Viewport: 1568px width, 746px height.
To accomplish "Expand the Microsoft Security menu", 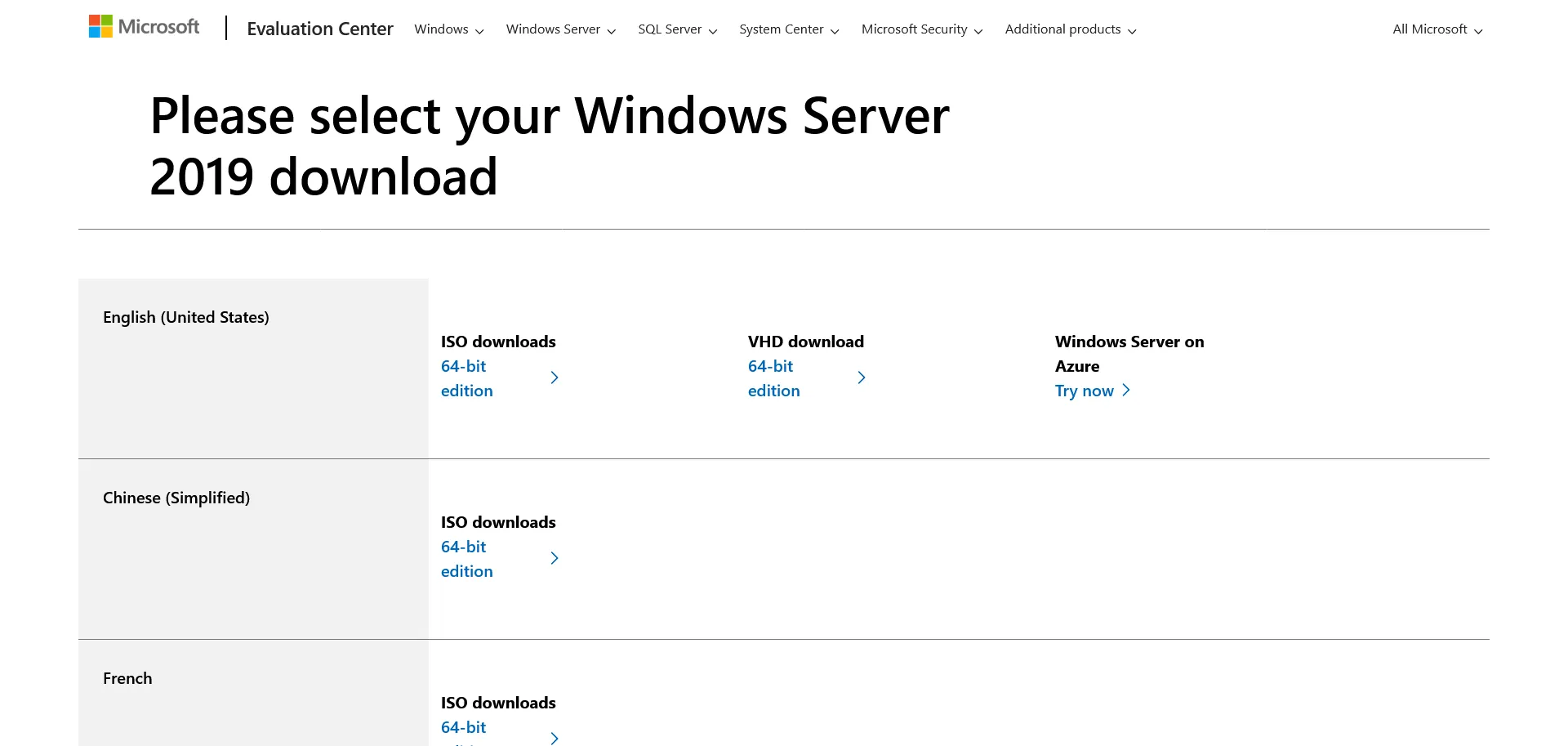I will tap(922, 29).
